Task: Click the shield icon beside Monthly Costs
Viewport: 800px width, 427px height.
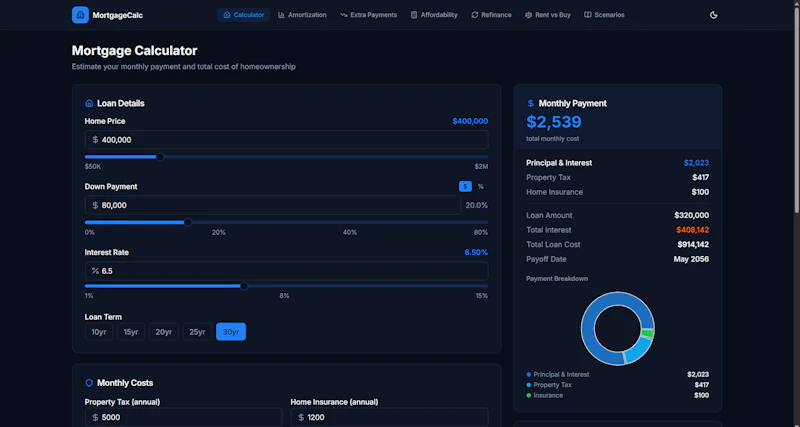Action: coord(89,383)
